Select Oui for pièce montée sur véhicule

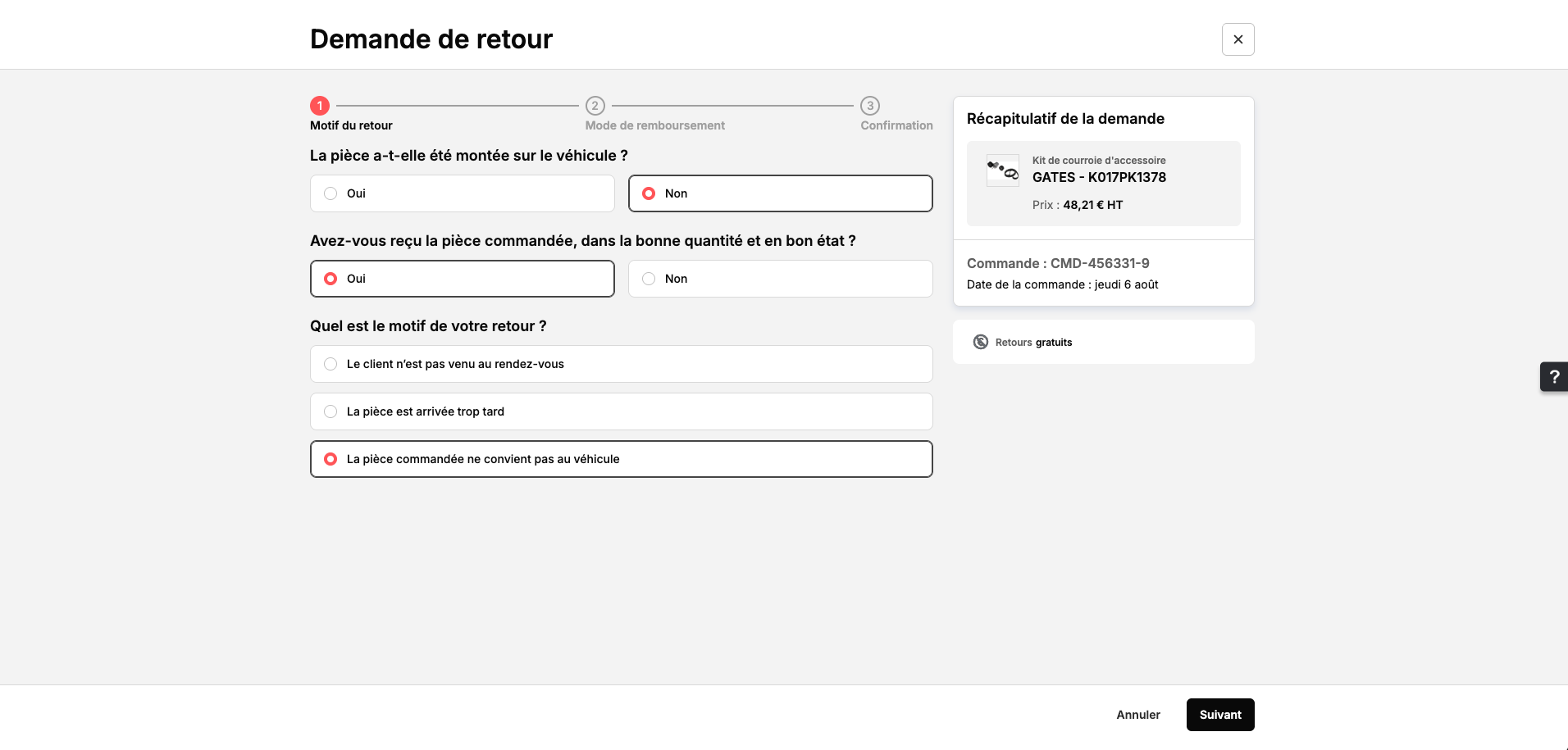tap(462, 193)
